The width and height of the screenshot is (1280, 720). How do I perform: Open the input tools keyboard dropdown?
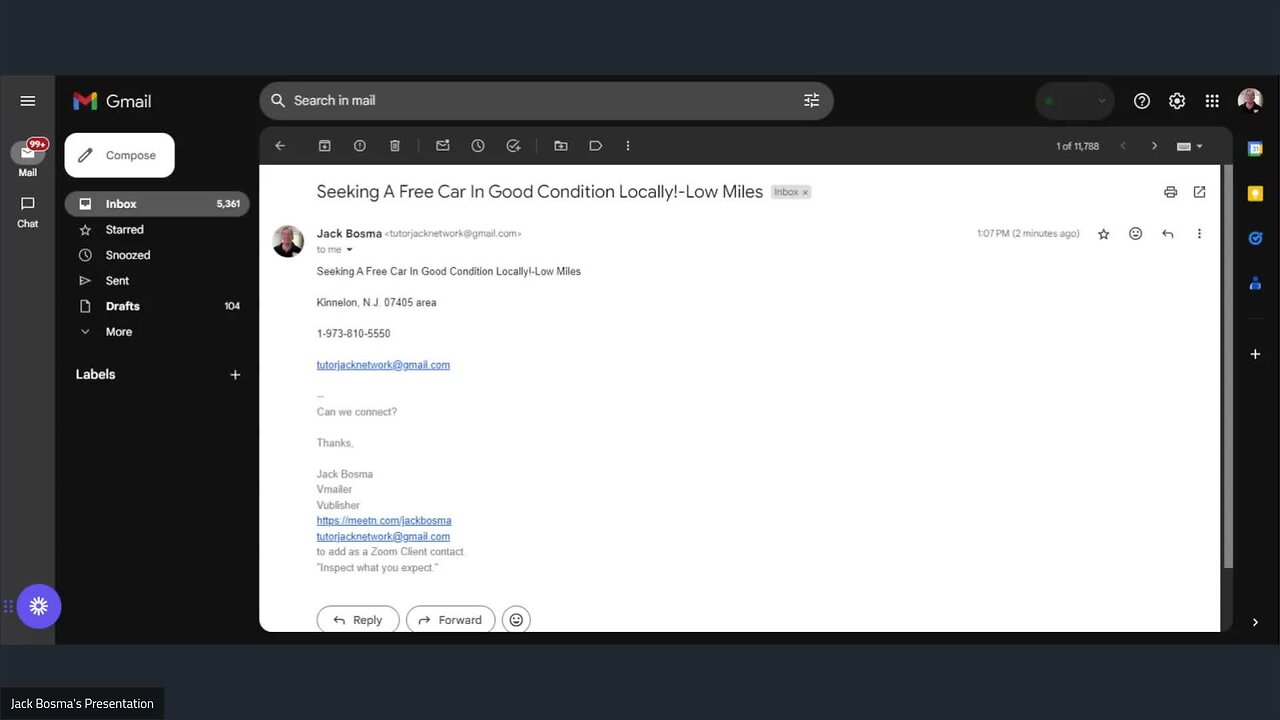click(1189, 146)
